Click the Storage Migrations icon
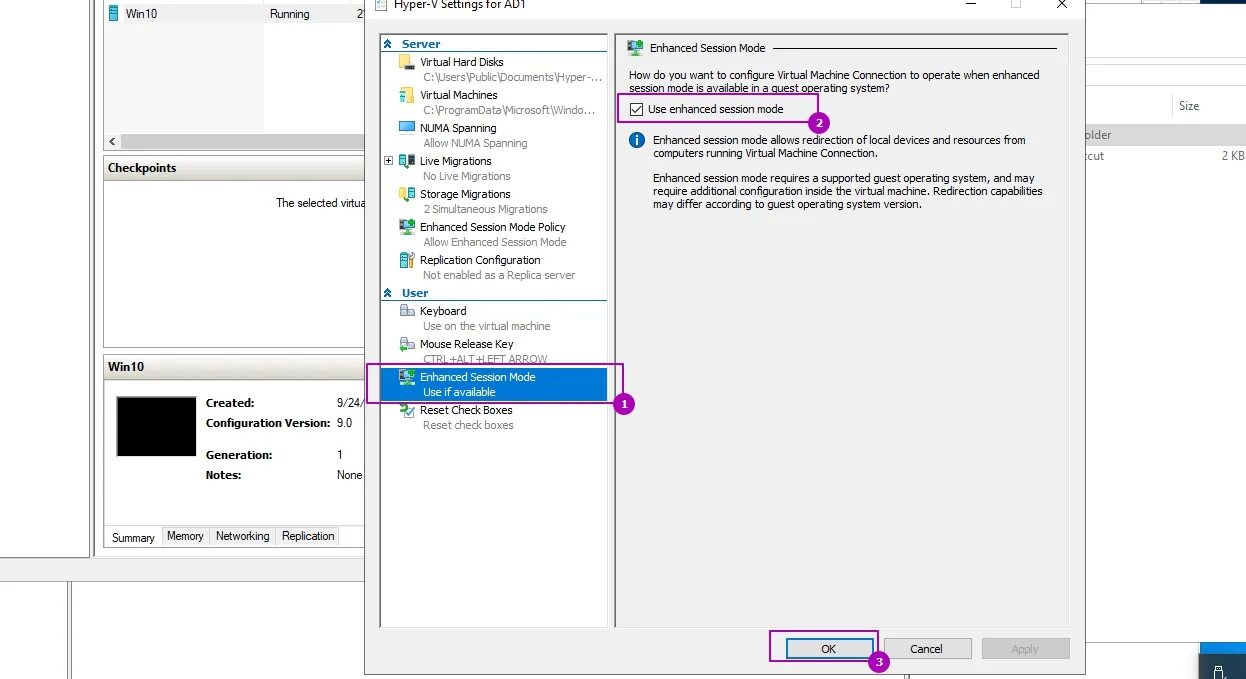 406,194
